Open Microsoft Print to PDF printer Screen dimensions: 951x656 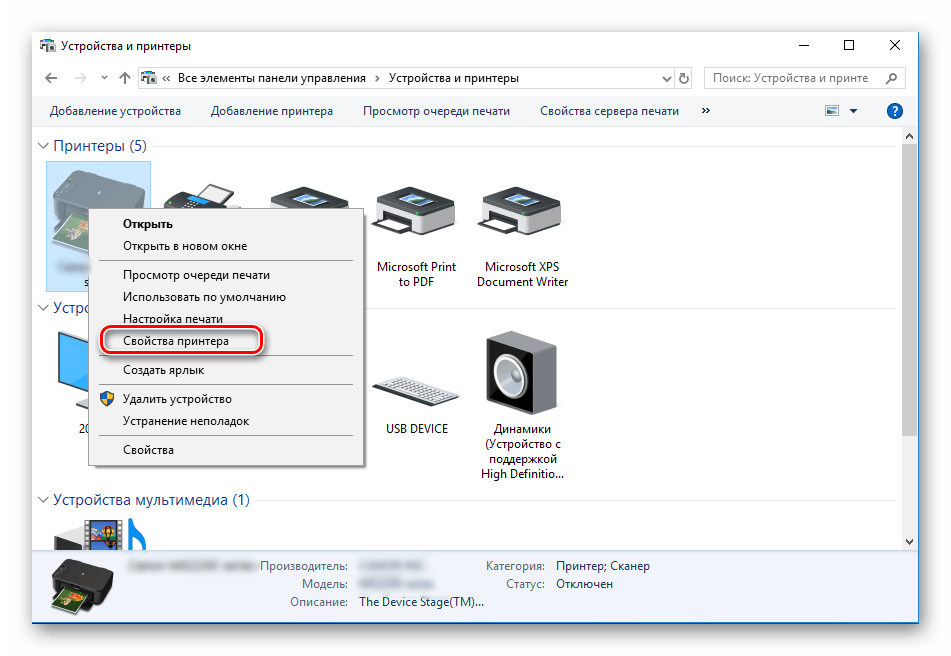tap(416, 213)
